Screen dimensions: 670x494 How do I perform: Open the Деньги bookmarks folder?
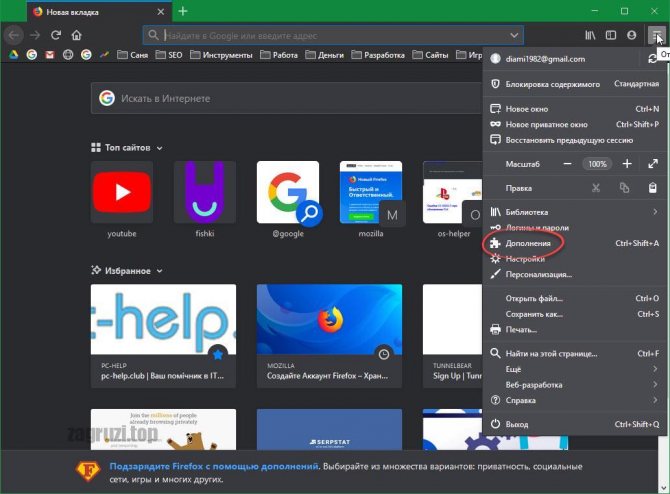(324, 55)
